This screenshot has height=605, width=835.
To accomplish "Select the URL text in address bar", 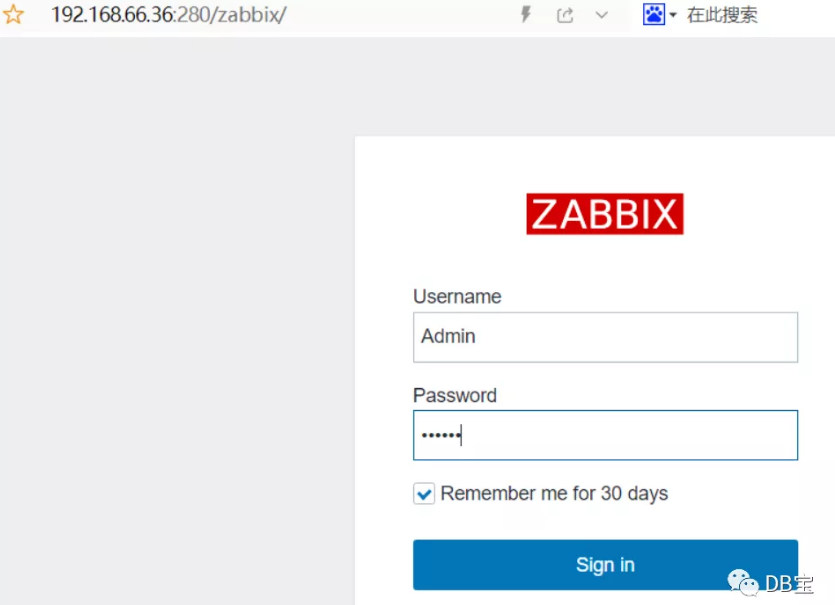I will pyautogui.click(x=168, y=15).
